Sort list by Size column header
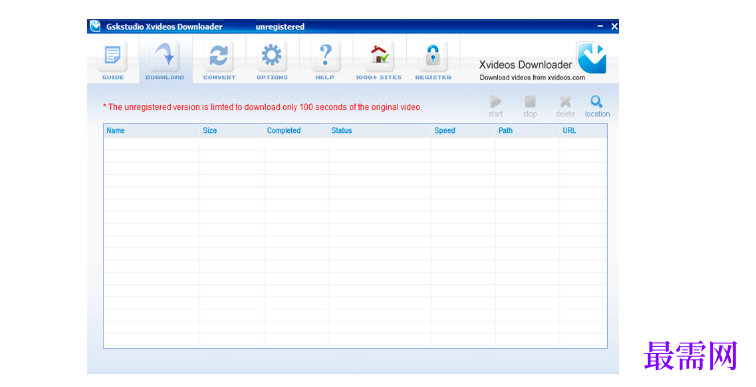The width and height of the screenshot is (756, 387). 231,131
